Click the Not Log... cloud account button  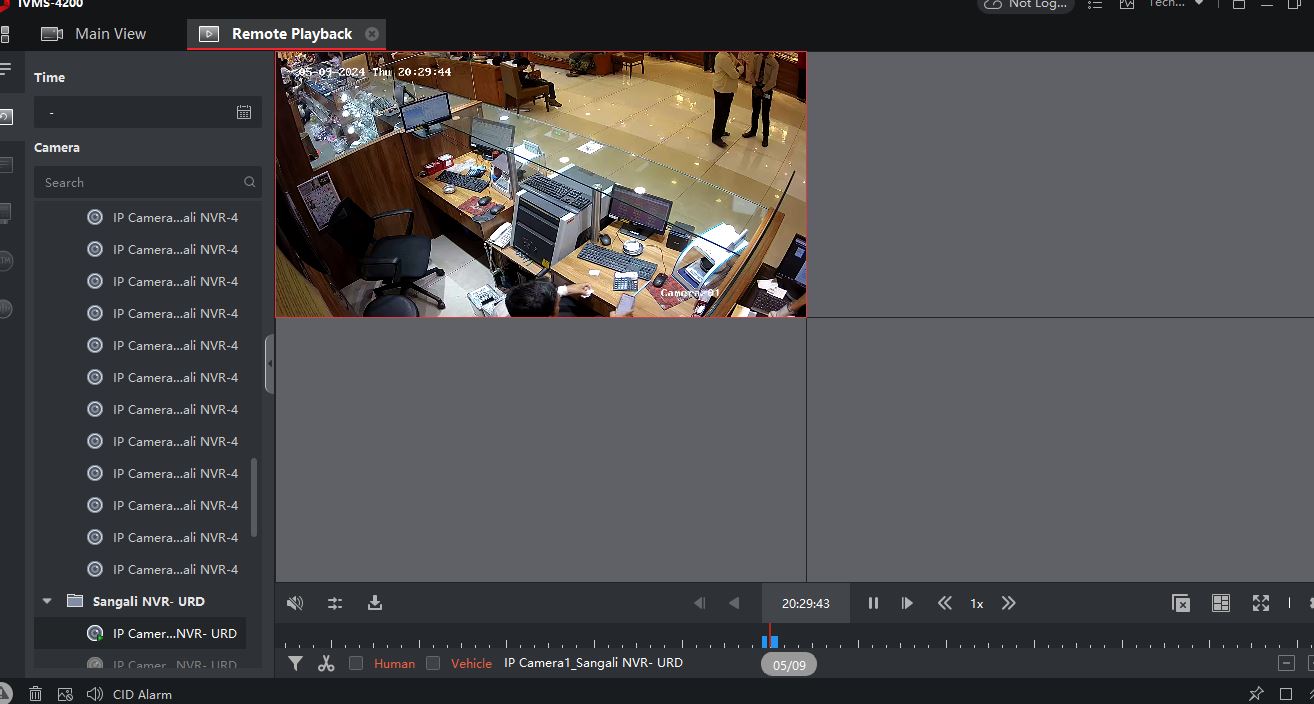click(x=1026, y=5)
